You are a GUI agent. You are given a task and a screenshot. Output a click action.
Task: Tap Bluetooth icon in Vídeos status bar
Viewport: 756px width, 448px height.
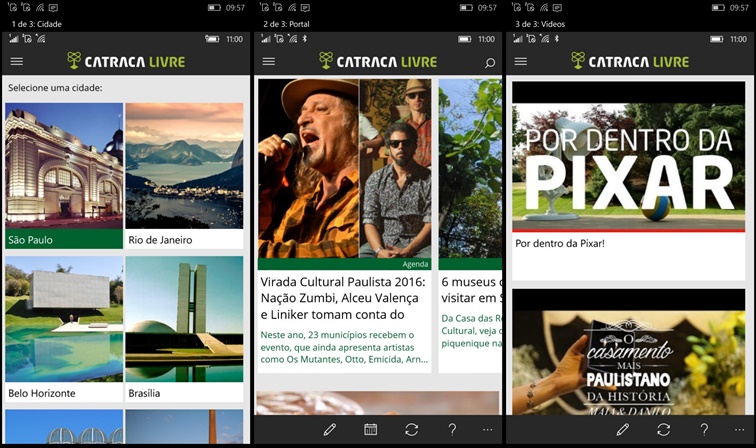pos(557,39)
